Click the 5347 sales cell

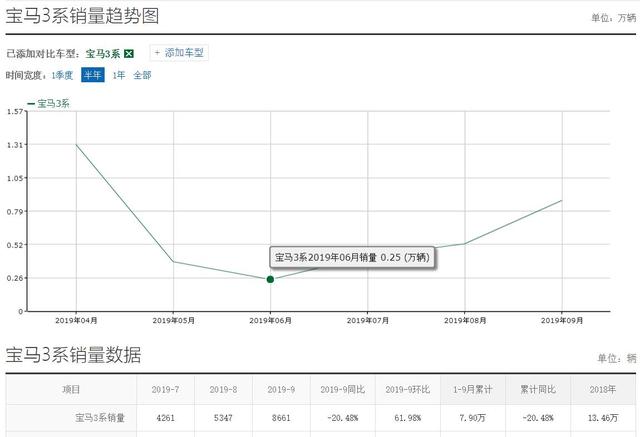[x=223, y=418]
